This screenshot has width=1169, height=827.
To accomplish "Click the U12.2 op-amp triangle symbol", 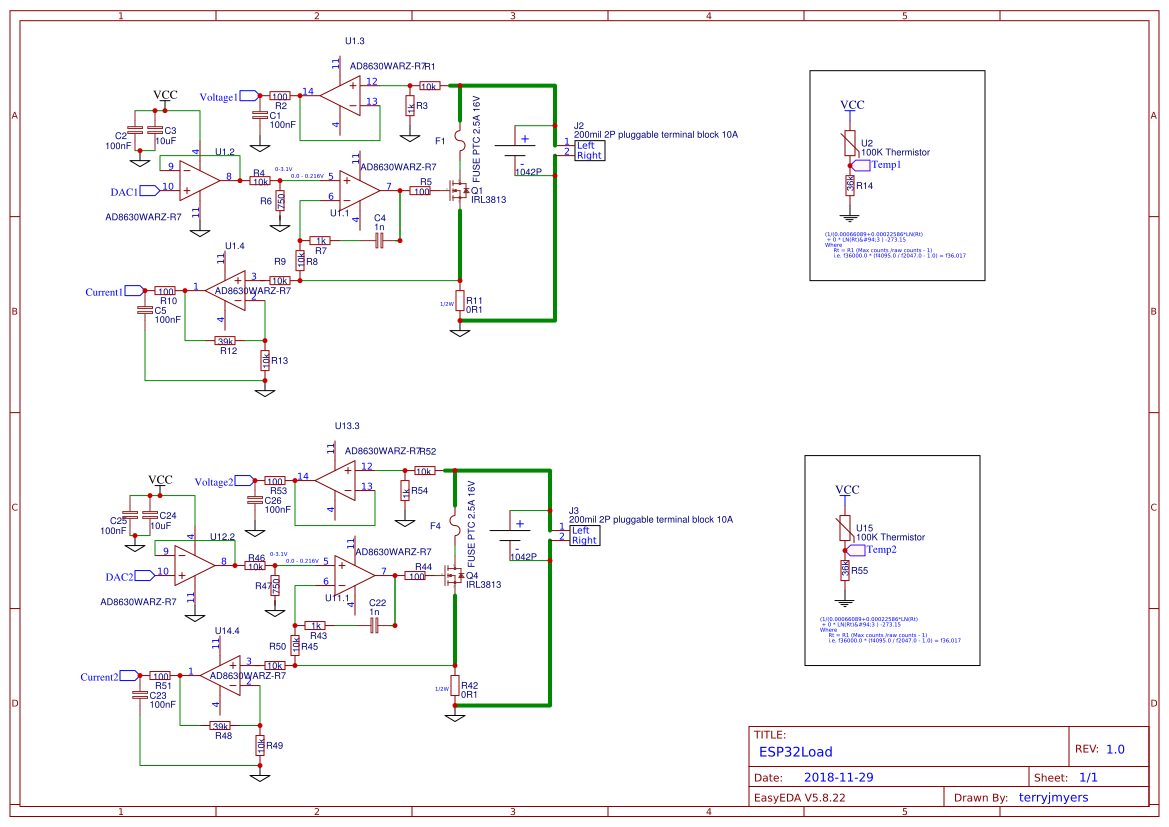I will tap(194, 565).
